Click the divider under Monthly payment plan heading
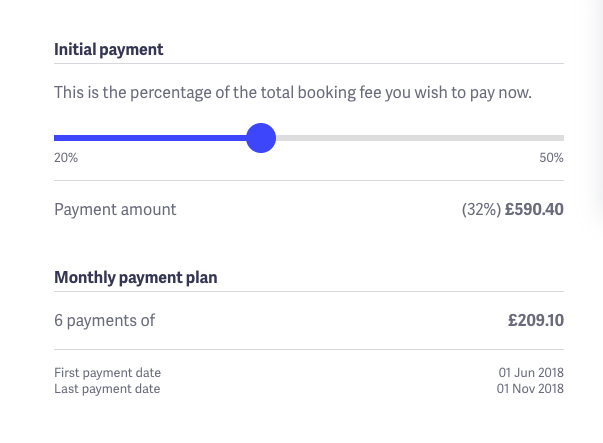Screen dimensions: 603x443 click(x=309, y=292)
